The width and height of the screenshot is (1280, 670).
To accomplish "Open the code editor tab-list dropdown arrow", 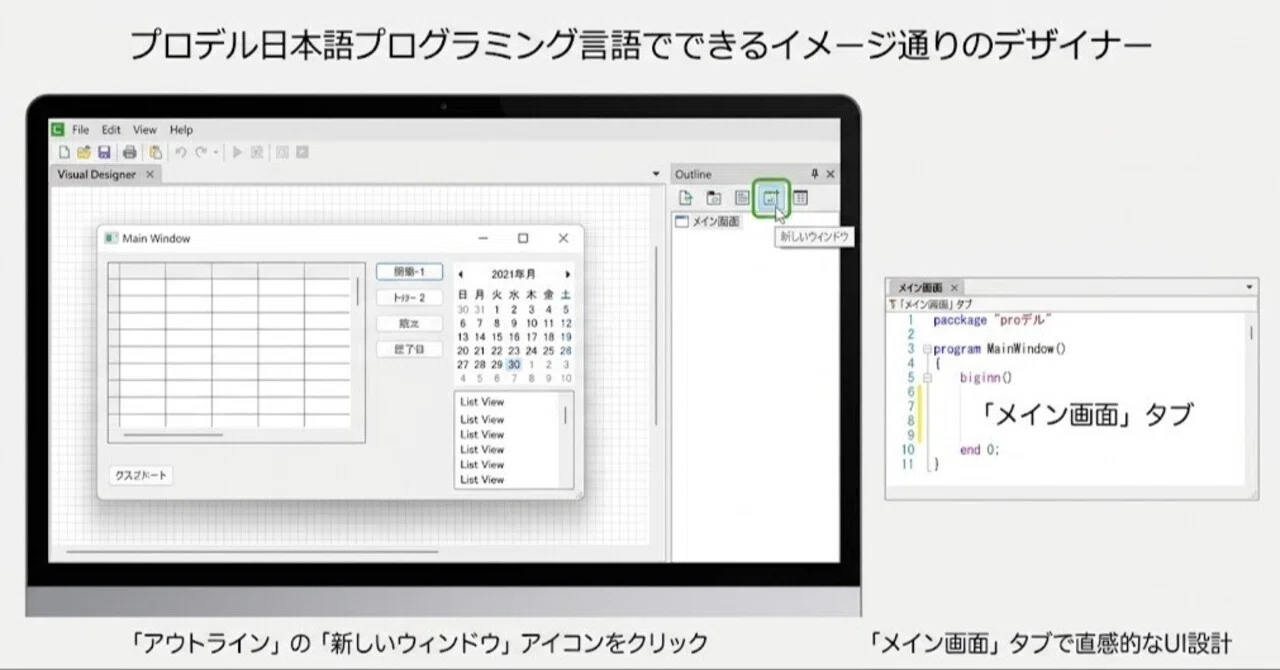I will tap(1250, 287).
